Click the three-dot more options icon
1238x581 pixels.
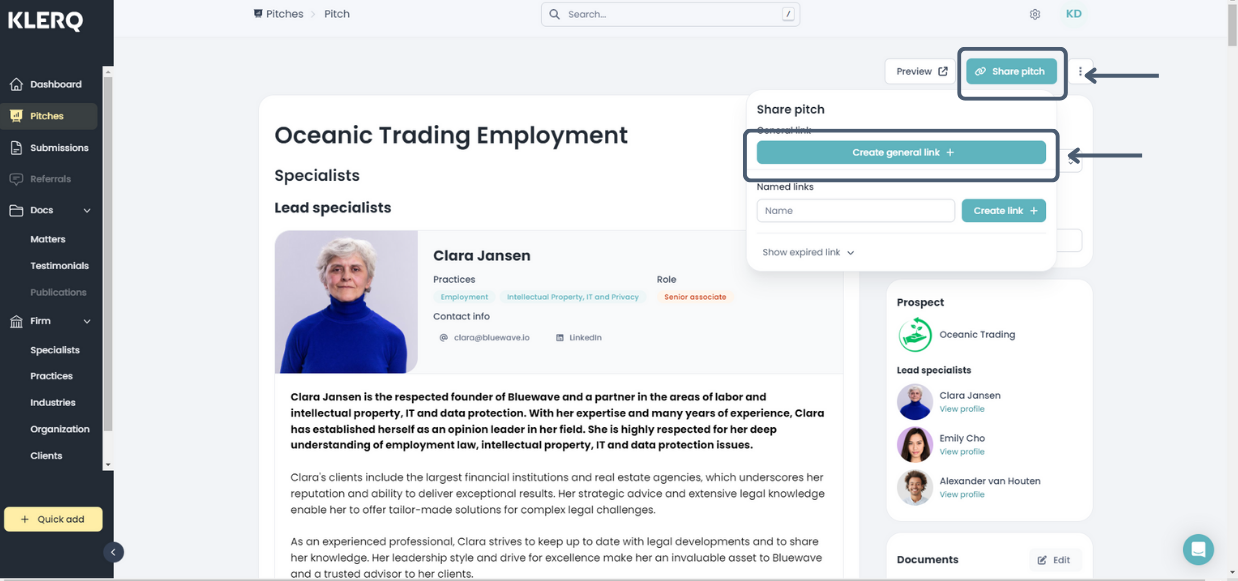1080,72
